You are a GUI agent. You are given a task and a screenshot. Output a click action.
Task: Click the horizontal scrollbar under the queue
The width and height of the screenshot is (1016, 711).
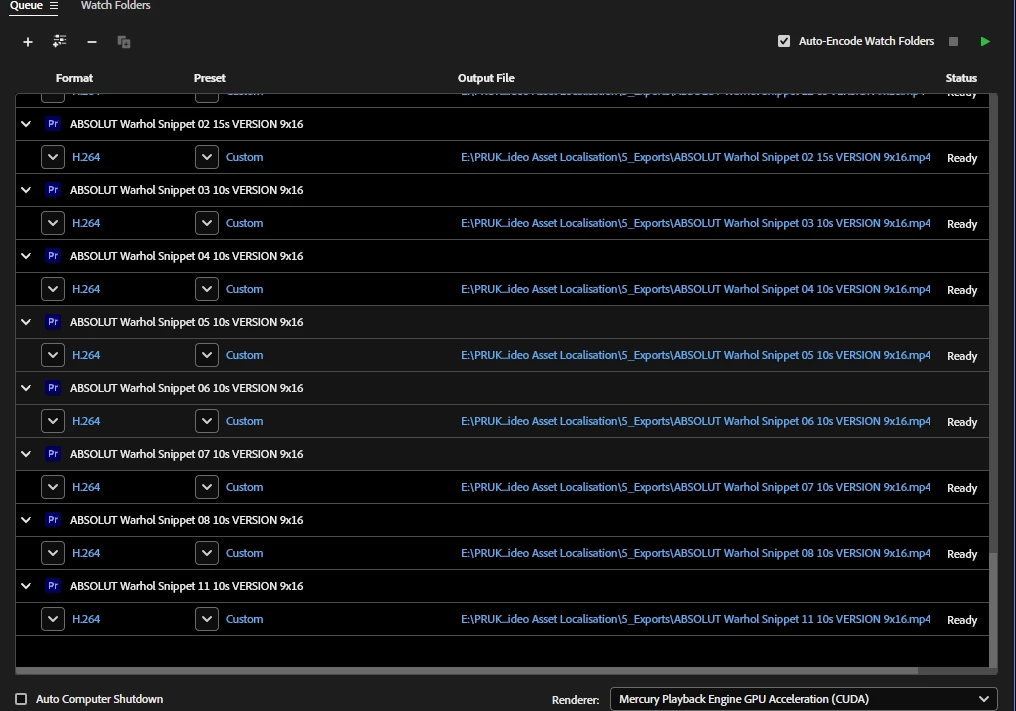point(467,671)
